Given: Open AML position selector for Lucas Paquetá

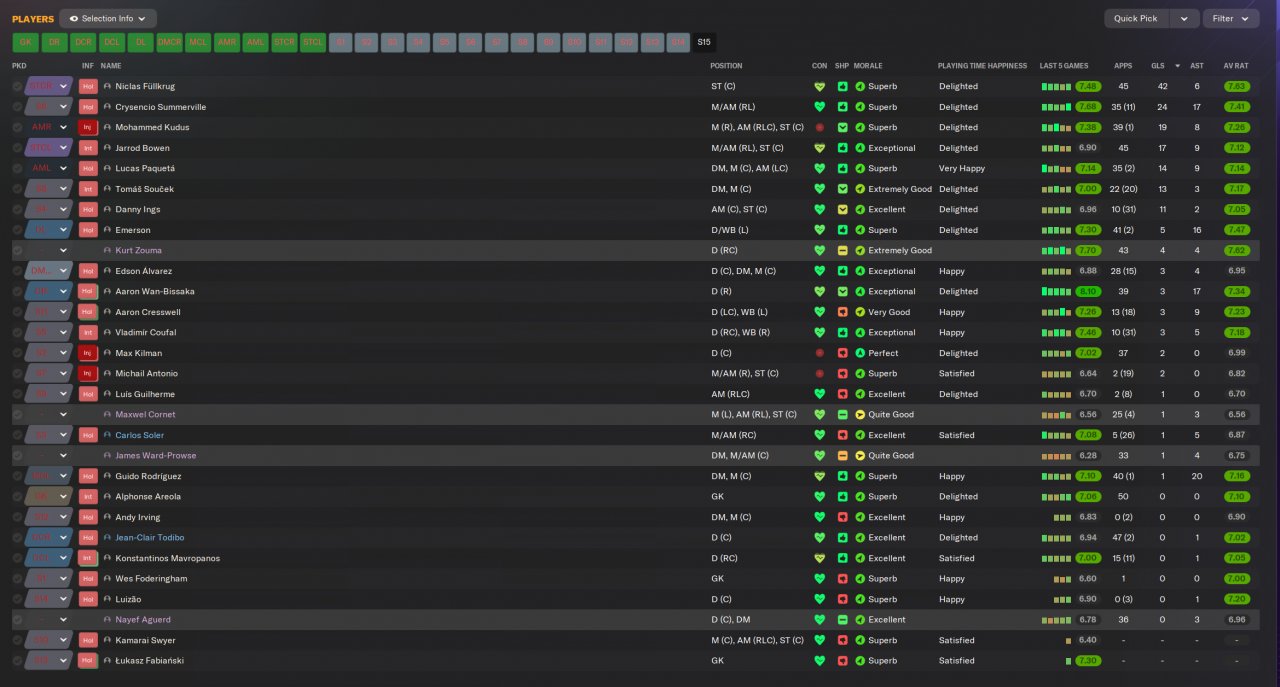Looking at the screenshot, I should tap(49, 168).
